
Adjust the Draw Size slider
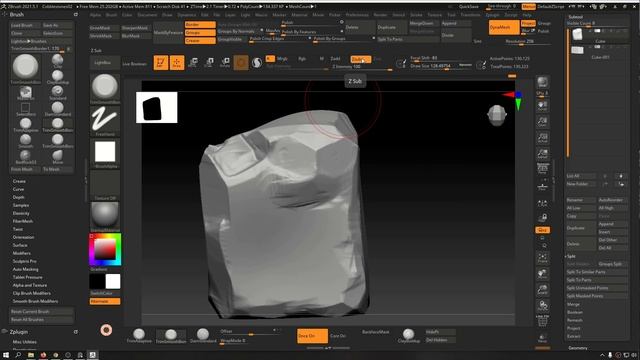[440, 66]
